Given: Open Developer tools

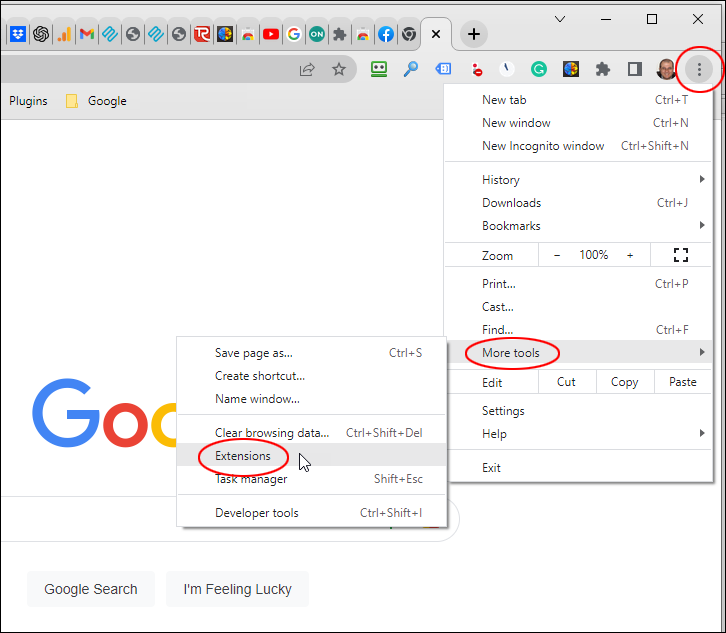Looking at the screenshot, I should [x=312, y=513].
